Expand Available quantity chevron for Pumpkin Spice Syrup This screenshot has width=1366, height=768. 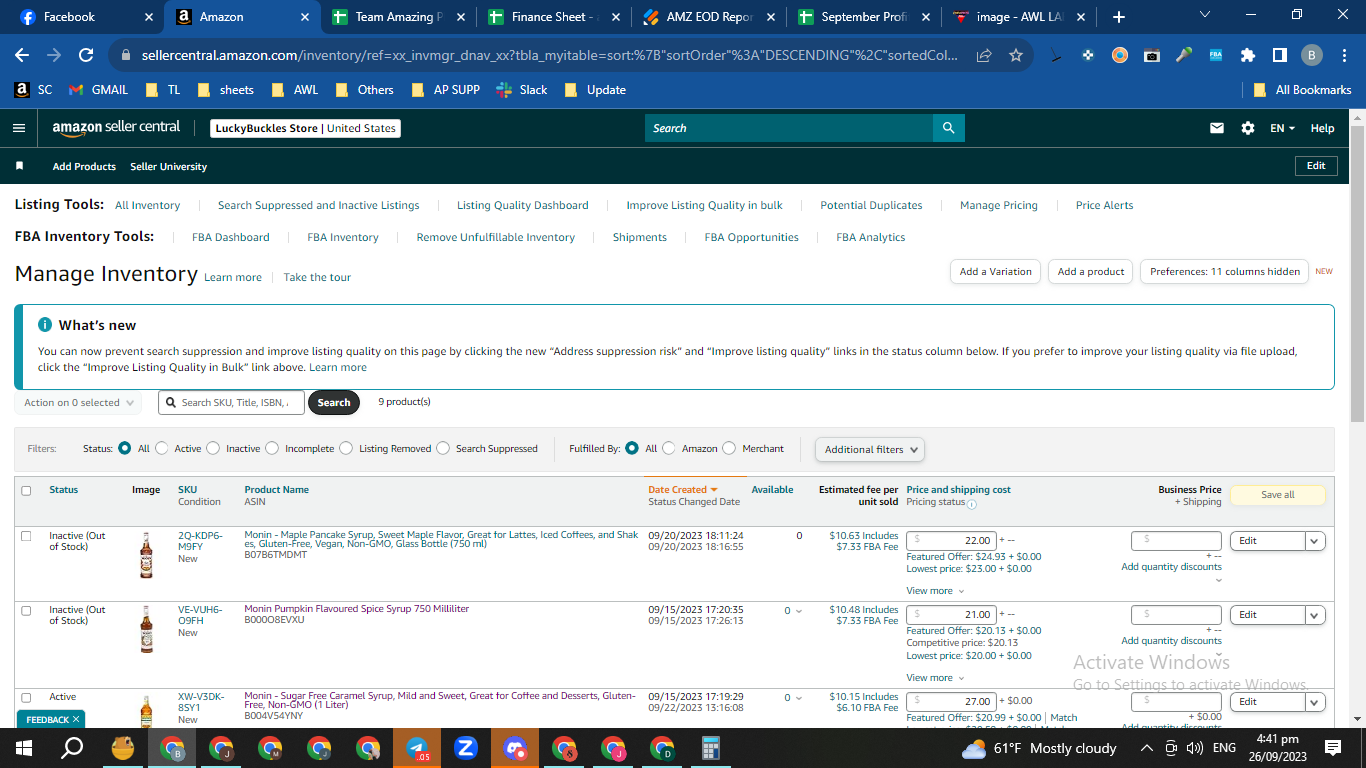(x=798, y=611)
